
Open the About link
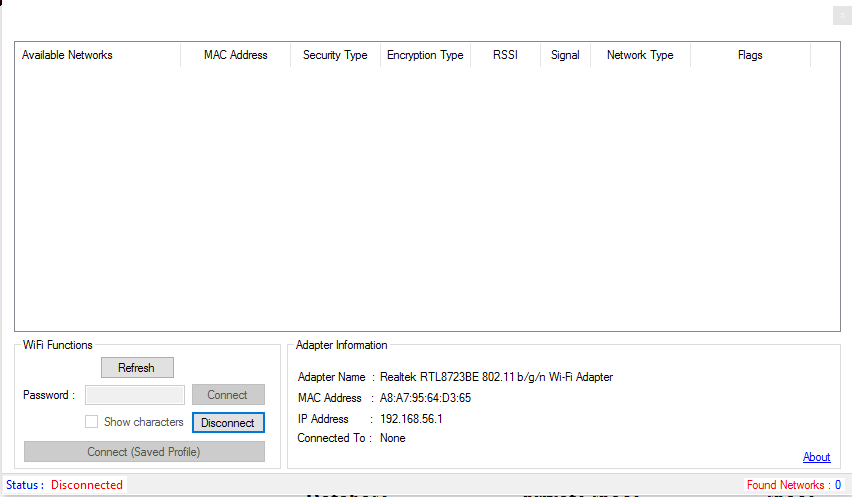(x=816, y=457)
